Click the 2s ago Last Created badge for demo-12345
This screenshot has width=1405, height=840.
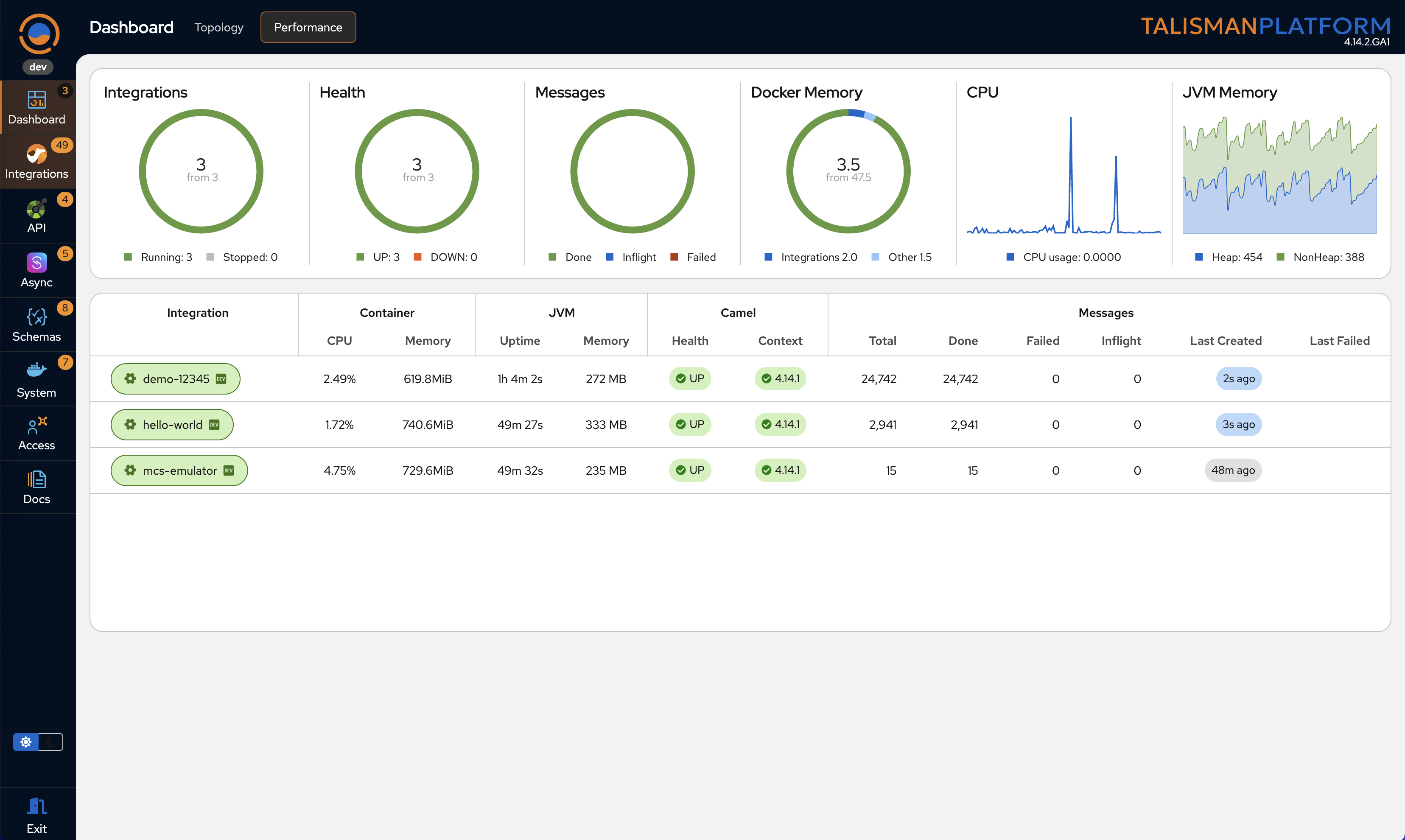point(1238,379)
